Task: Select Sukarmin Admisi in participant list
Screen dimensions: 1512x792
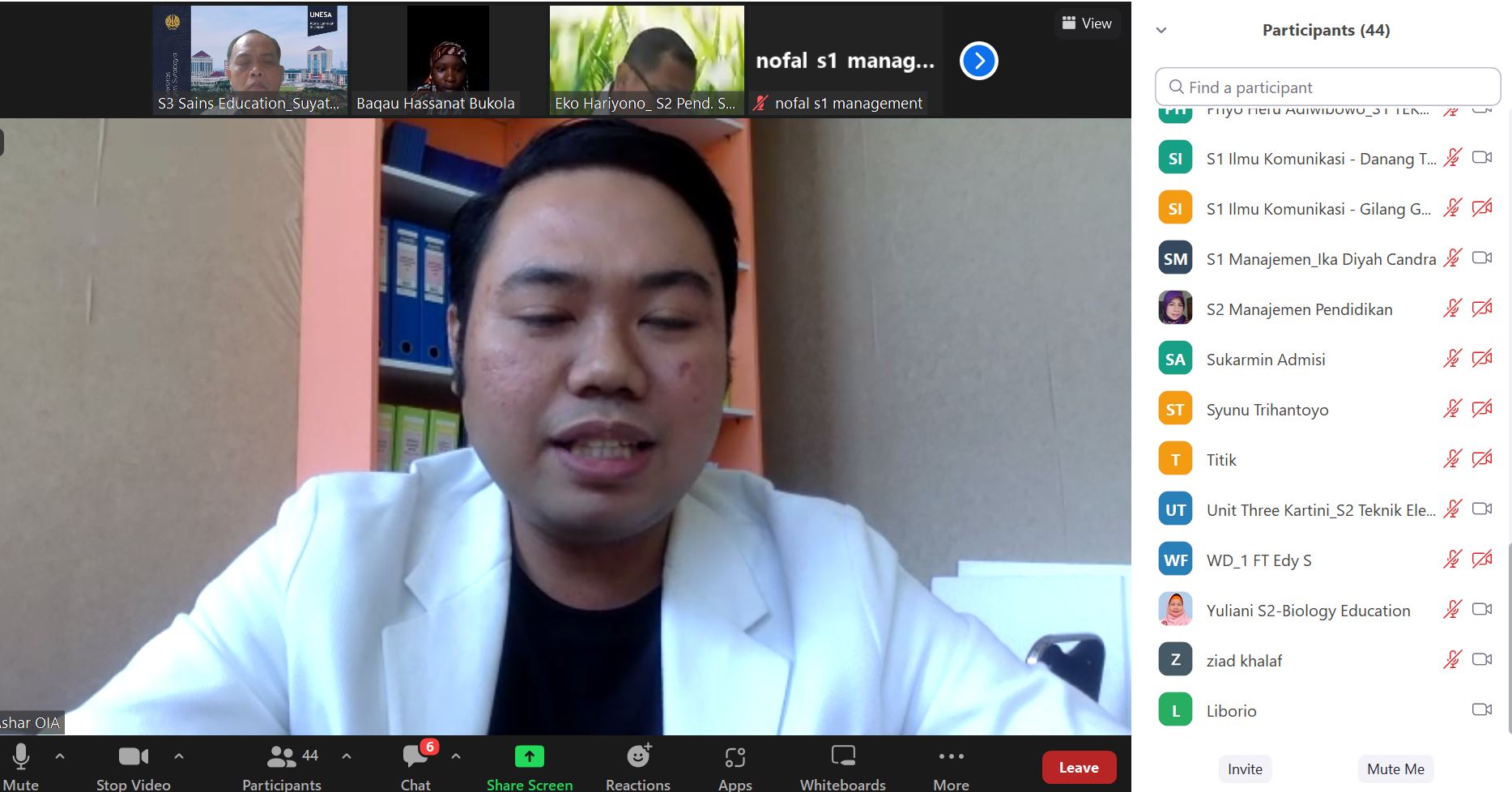Action: pyautogui.click(x=1265, y=360)
